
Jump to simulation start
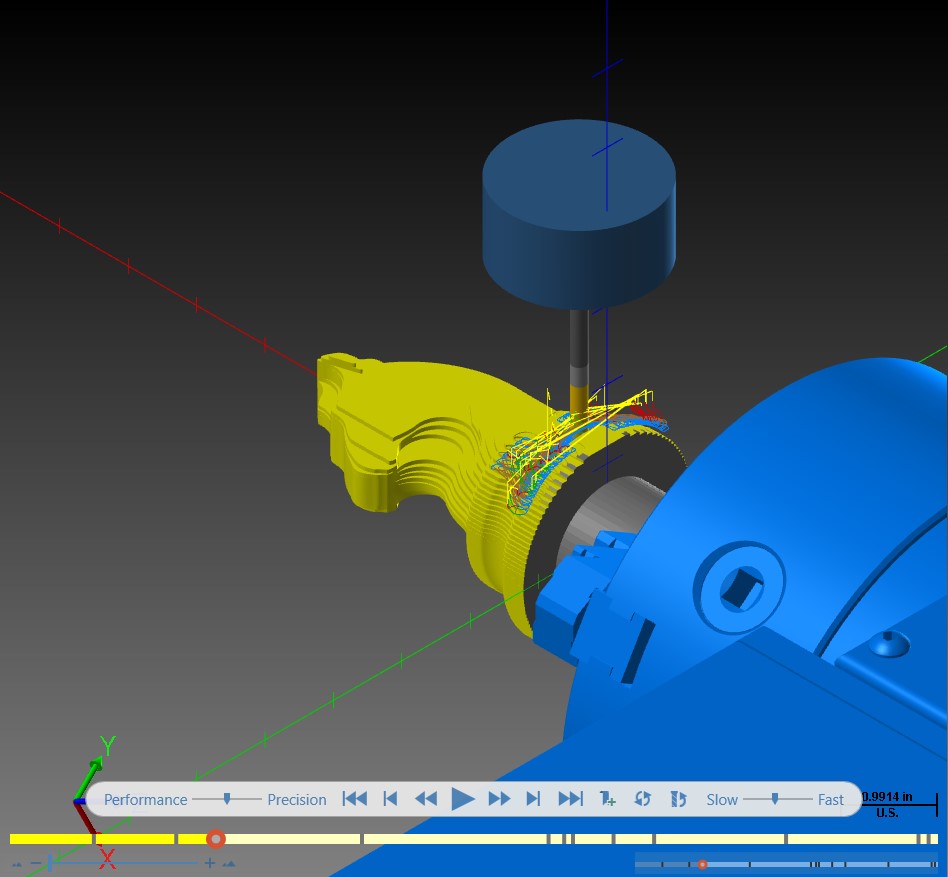(x=355, y=799)
